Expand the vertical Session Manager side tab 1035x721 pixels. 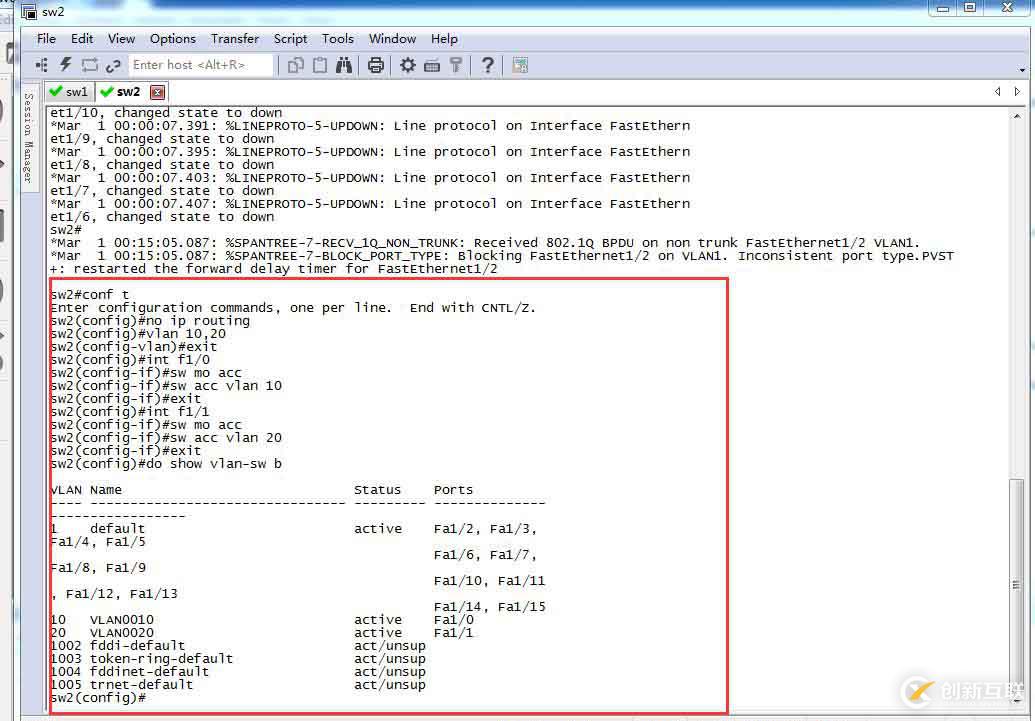[29, 137]
